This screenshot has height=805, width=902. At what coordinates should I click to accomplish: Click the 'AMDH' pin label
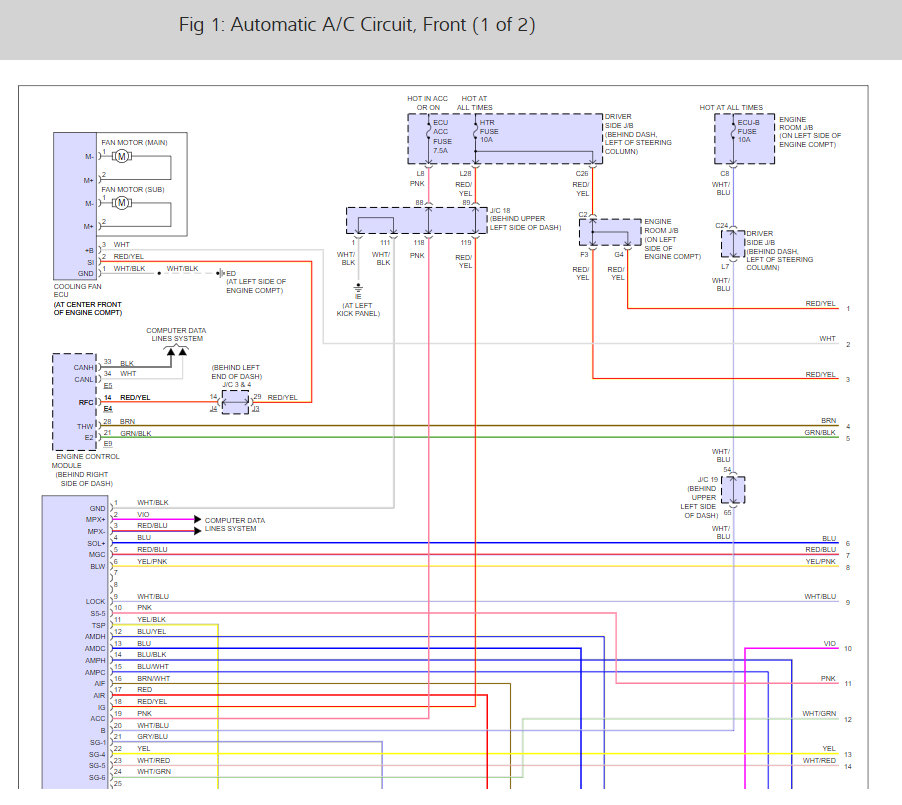pyautogui.click(x=95, y=636)
